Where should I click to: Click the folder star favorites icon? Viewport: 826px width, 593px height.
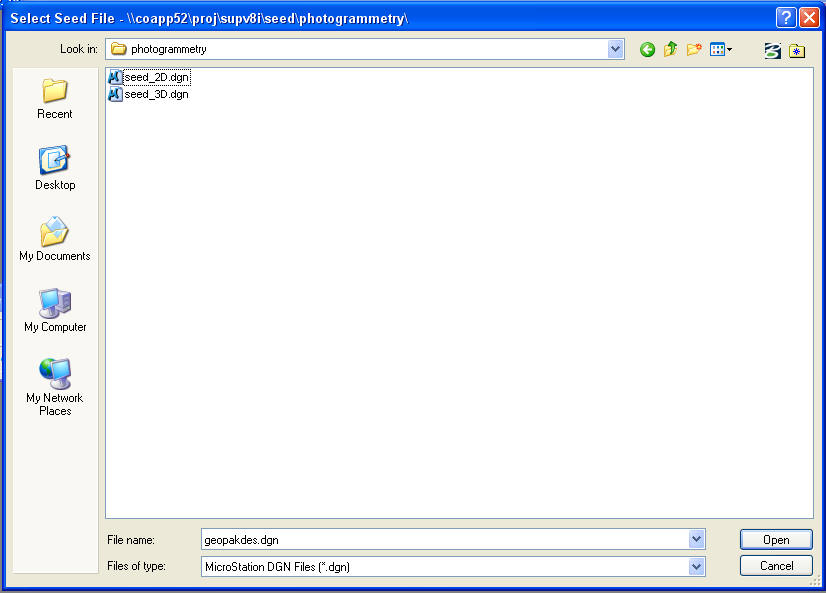coord(797,50)
